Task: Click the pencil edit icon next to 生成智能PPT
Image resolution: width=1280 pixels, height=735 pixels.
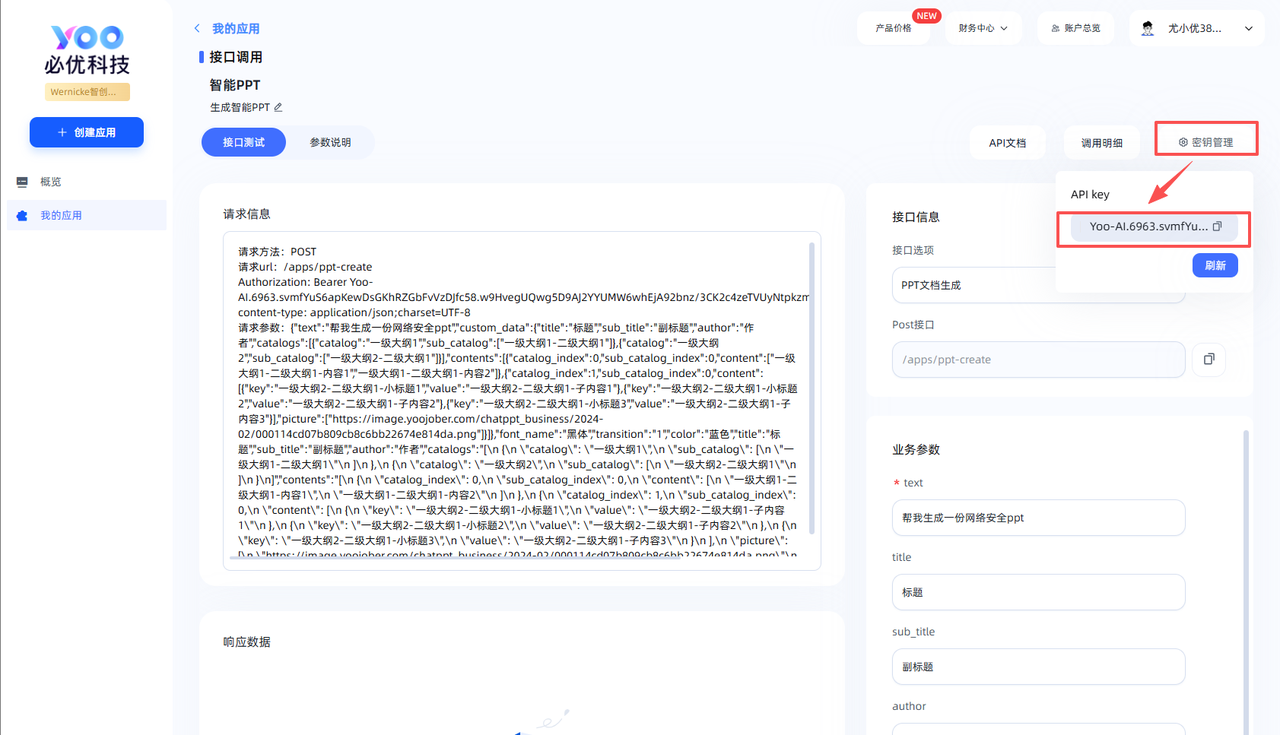Action: tap(278, 107)
